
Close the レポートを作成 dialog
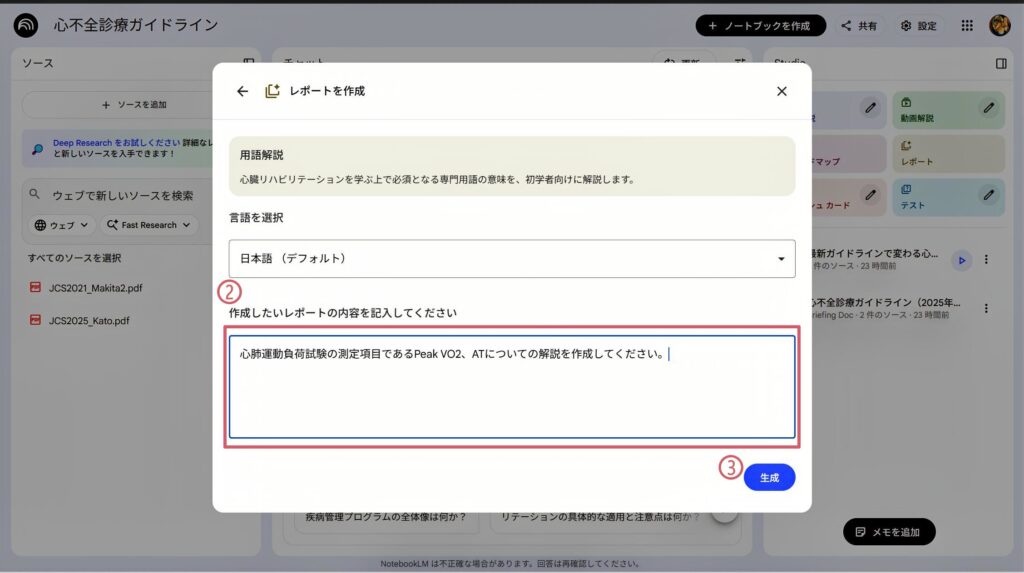tap(781, 91)
